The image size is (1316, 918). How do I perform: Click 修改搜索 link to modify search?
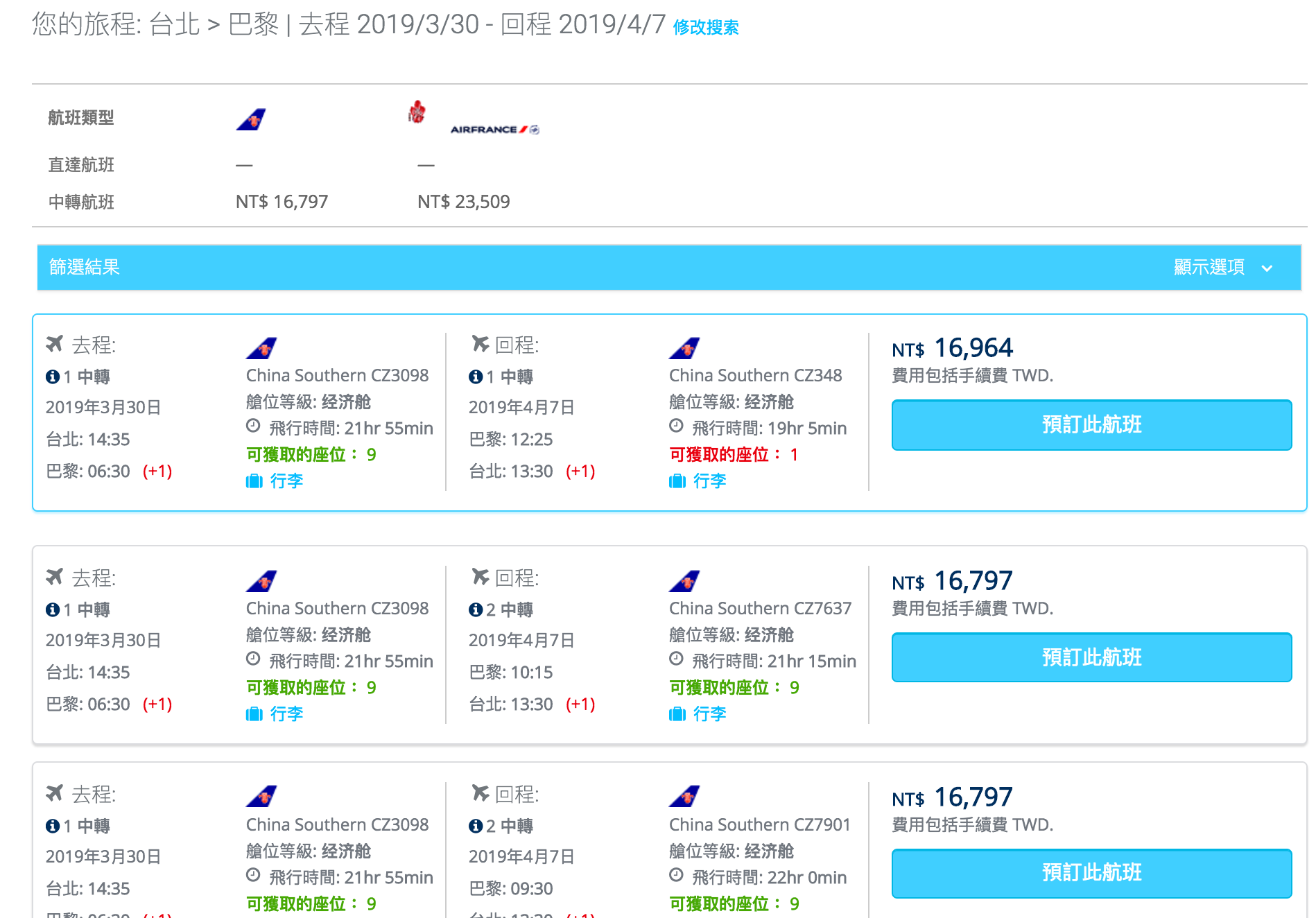[705, 28]
